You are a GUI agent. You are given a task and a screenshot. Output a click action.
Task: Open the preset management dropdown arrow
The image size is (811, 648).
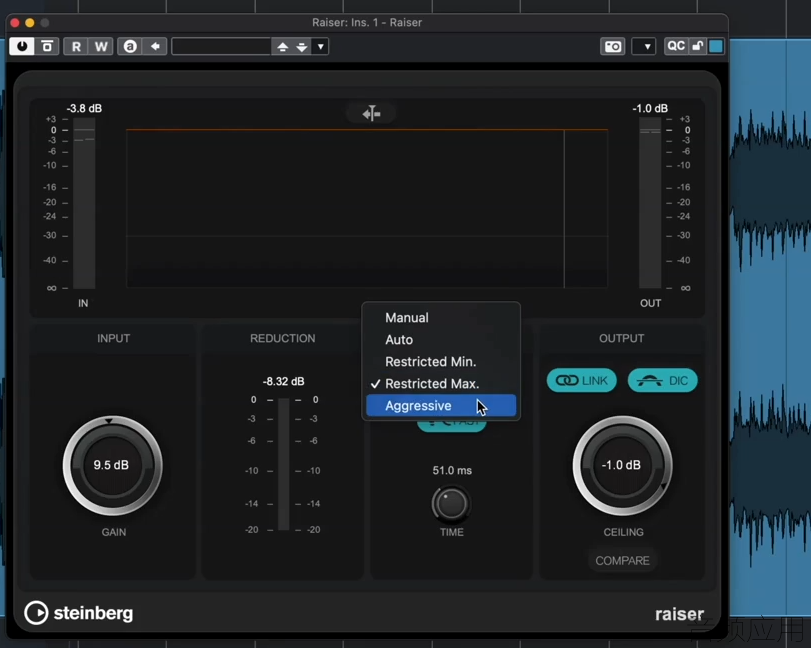321,47
